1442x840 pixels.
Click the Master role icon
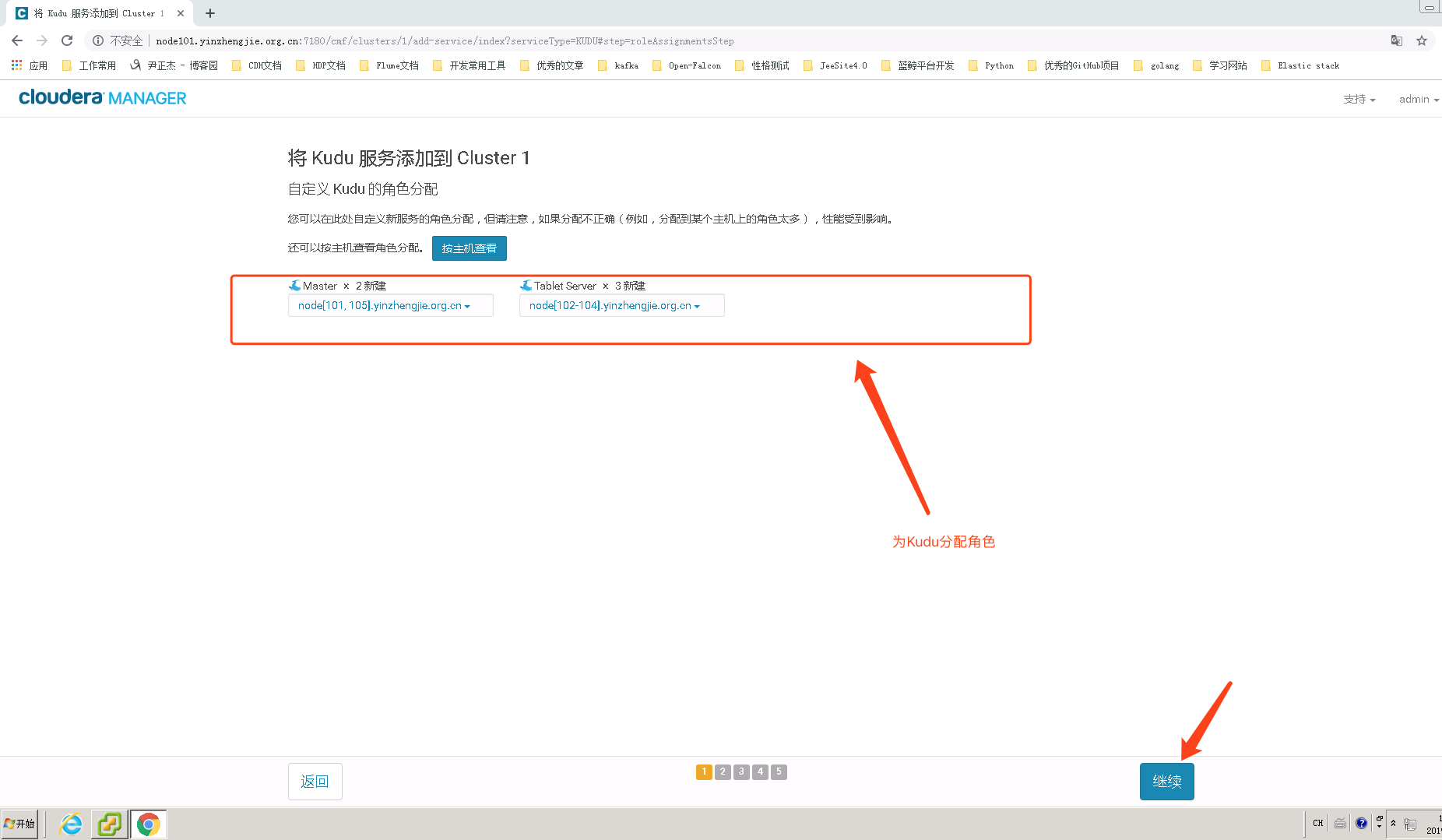coord(294,286)
